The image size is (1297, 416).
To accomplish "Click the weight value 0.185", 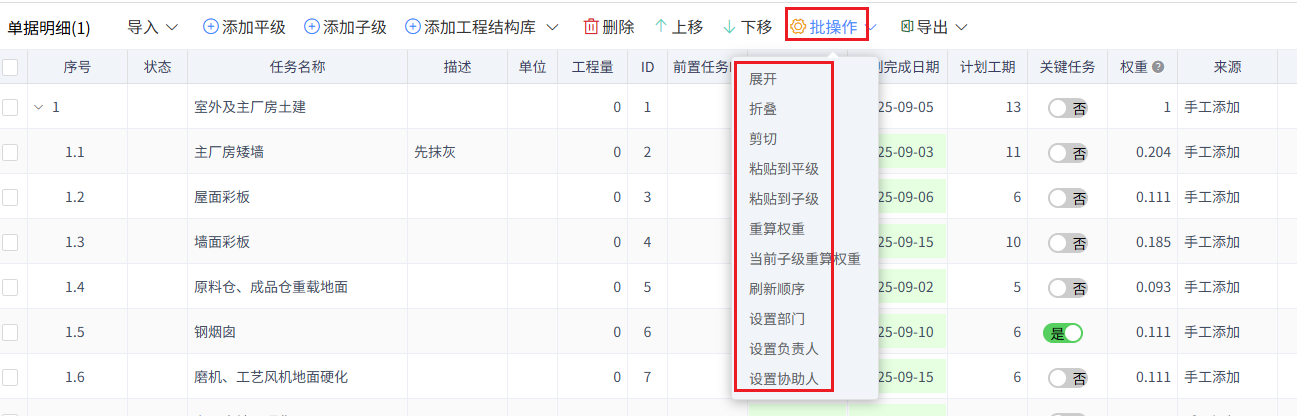I will pos(1153,242).
